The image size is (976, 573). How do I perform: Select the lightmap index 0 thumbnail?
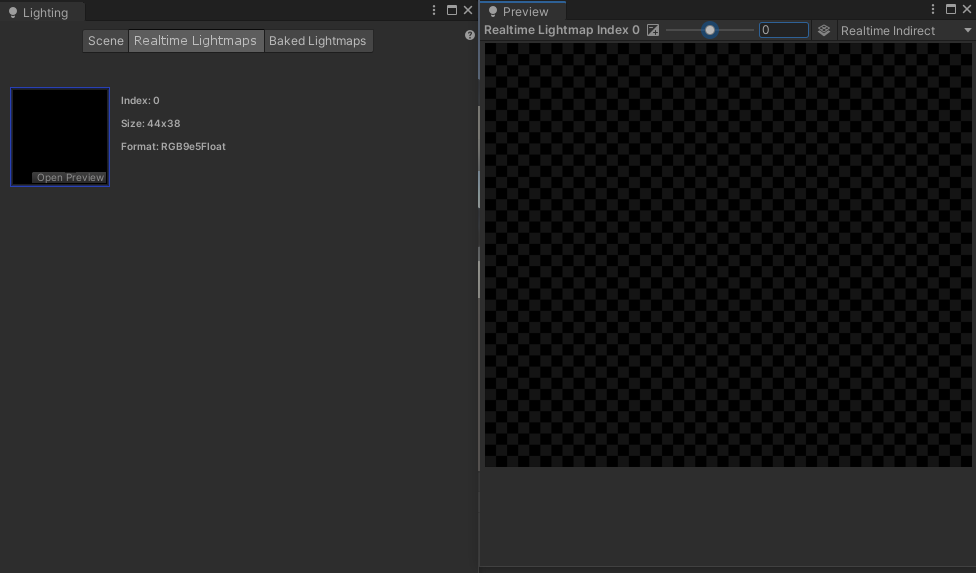point(60,137)
